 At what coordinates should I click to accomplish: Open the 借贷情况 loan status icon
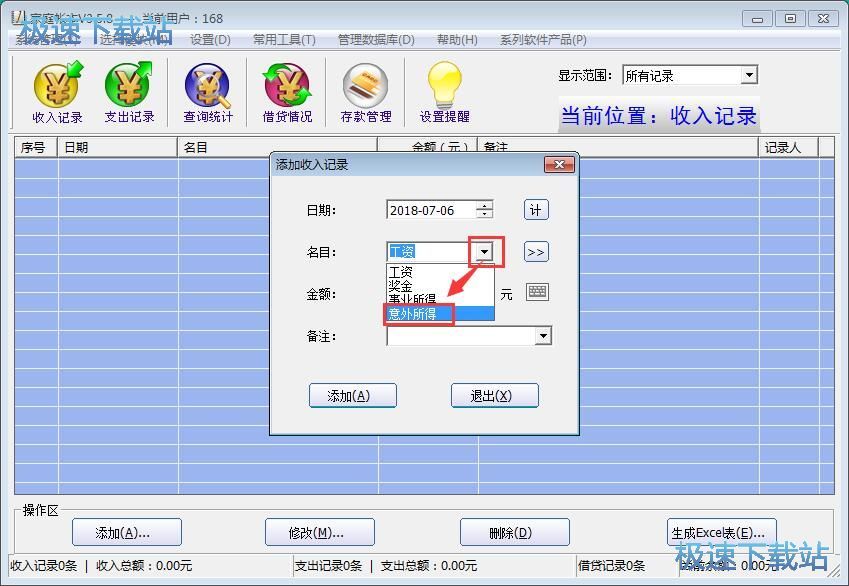click(x=287, y=92)
